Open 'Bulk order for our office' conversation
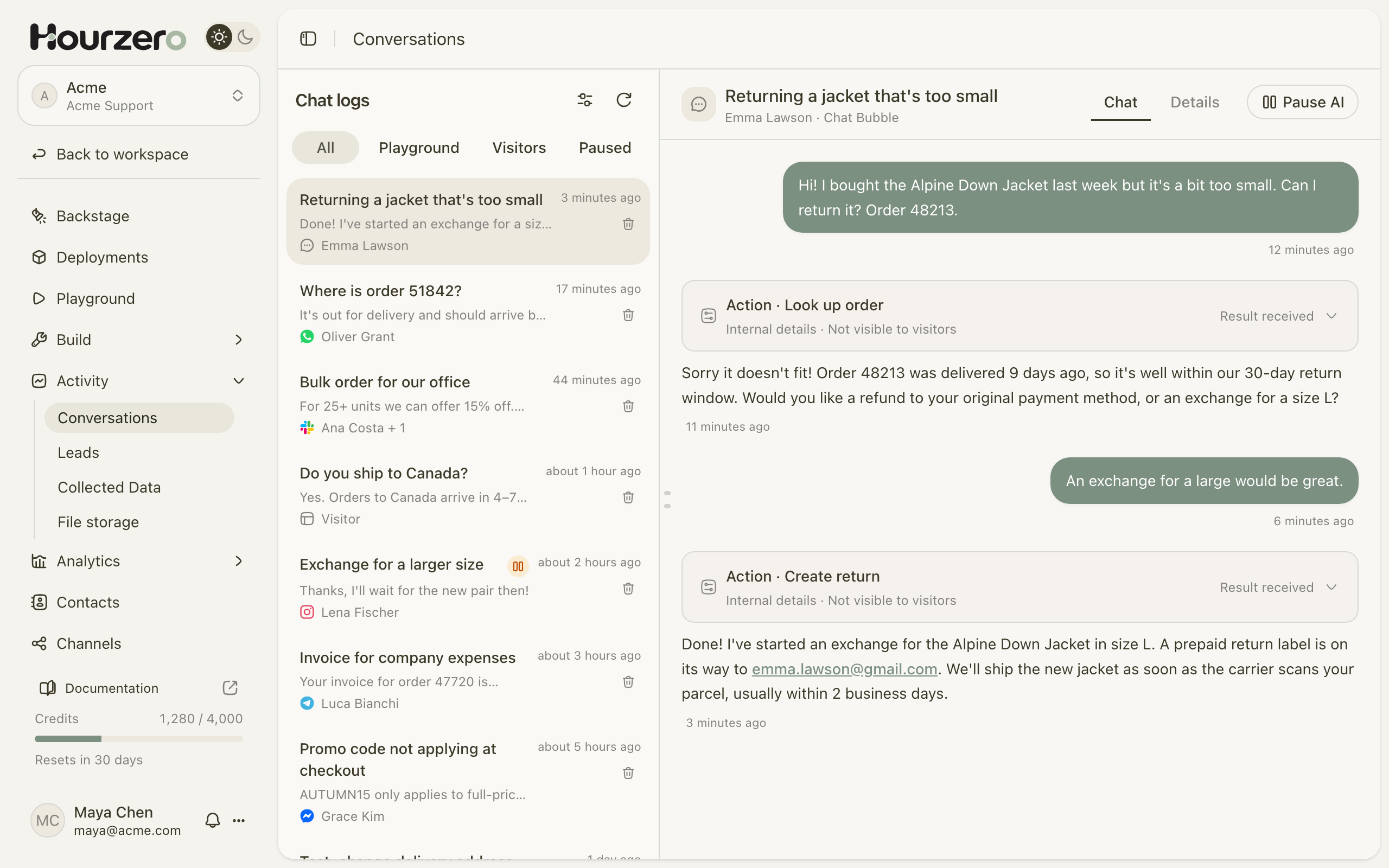This screenshot has width=1389, height=868. pyautogui.click(x=468, y=404)
